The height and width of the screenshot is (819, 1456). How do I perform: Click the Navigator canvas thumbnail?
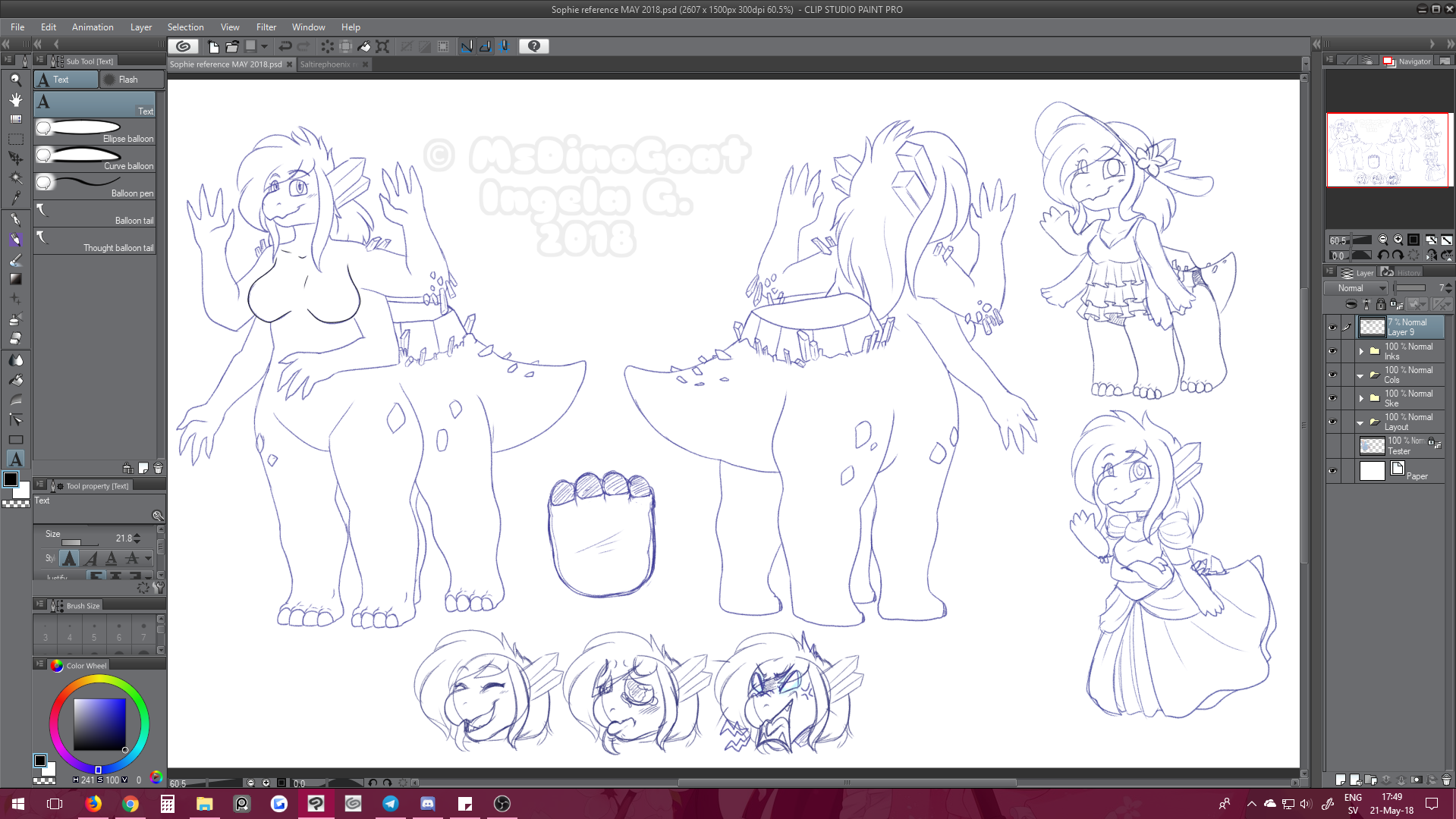(1388, 150)
